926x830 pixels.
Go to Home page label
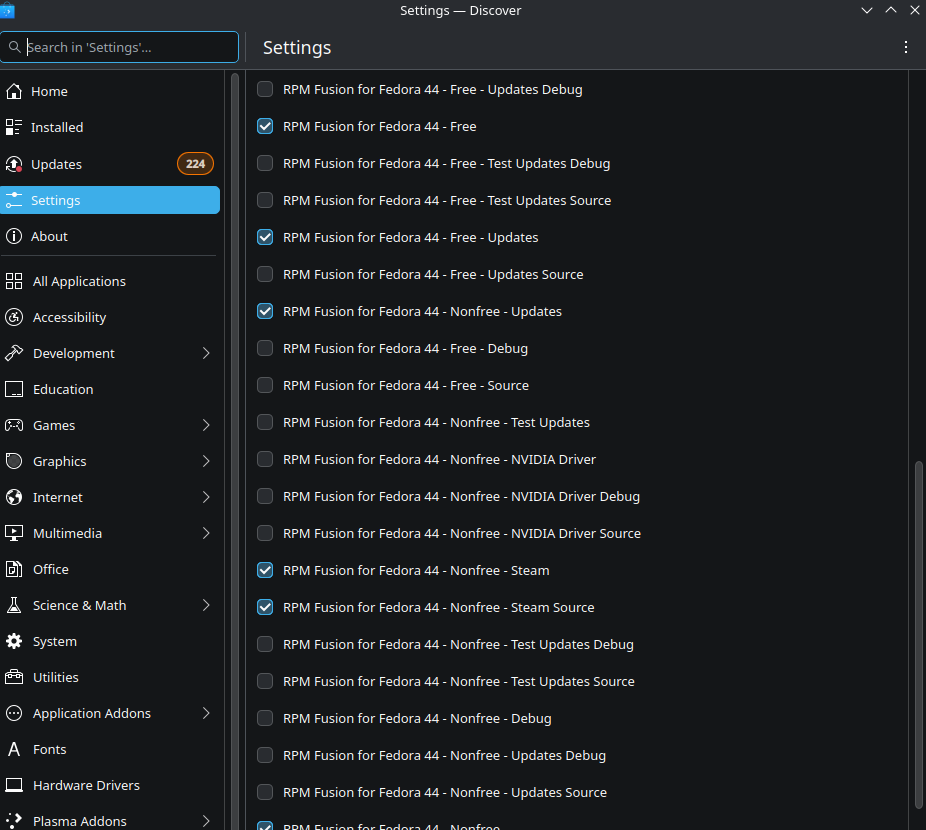click(49, 92)
